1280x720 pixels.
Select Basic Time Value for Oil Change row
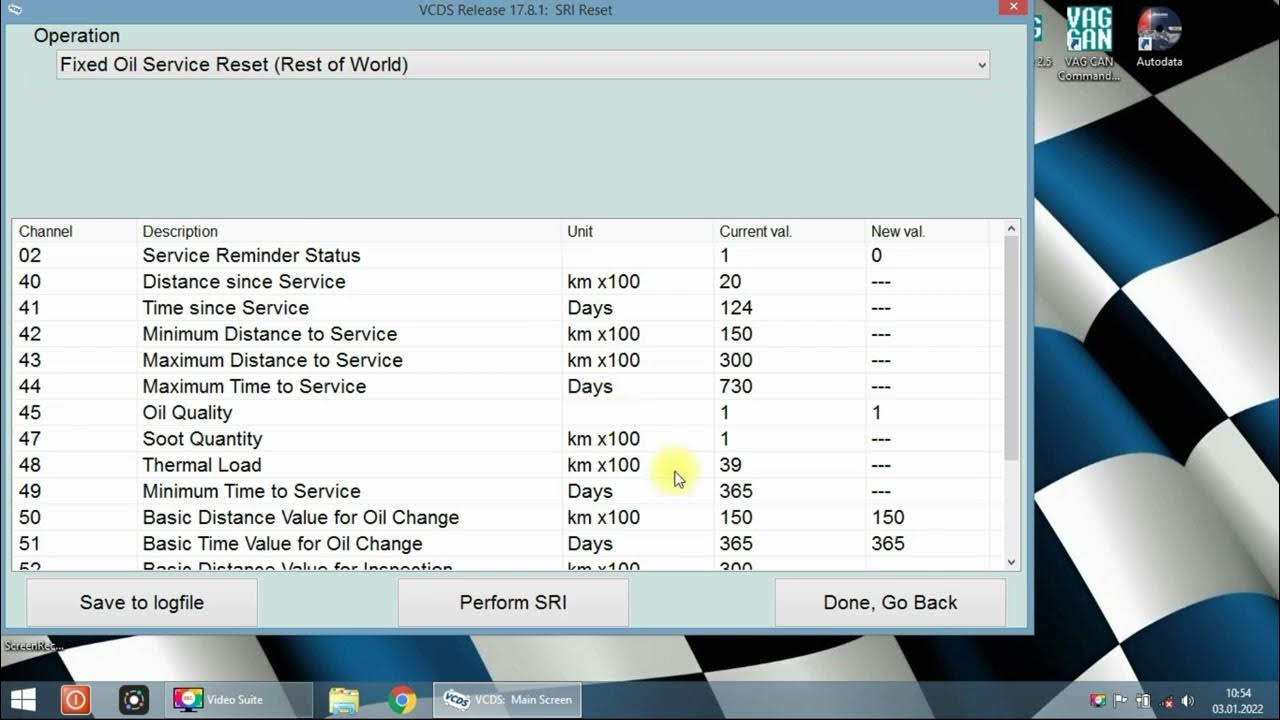(507, 543)
